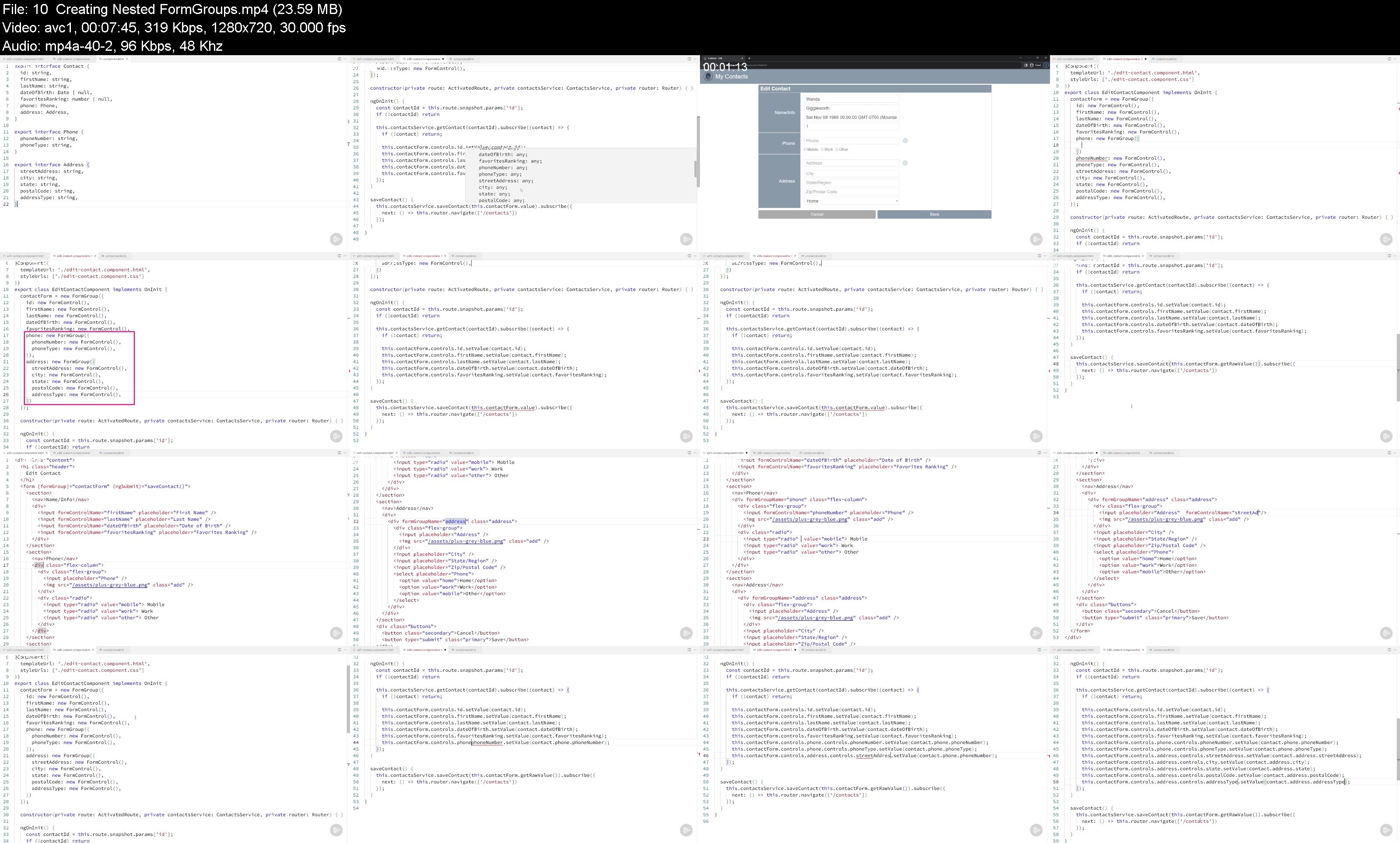Close the active contact.model.ts tab
1400x843 pixels.
click(x=126, y=59)
